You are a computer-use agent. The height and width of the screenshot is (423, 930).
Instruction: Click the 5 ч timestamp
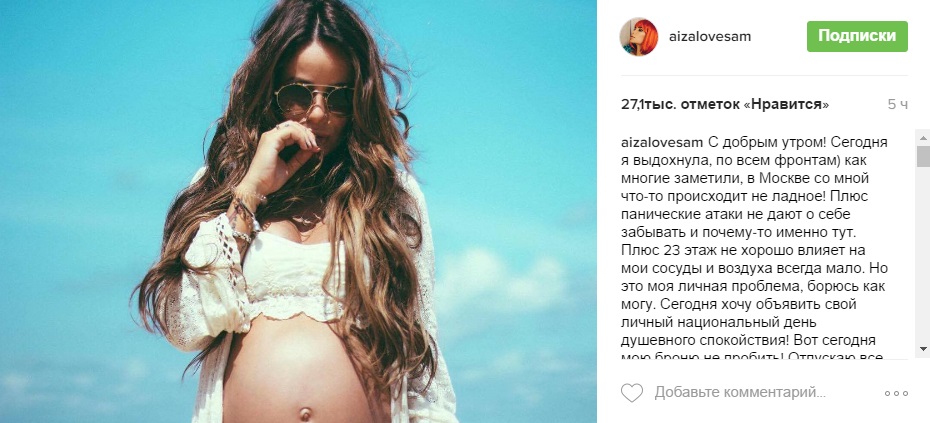click(x=897, y=105)
